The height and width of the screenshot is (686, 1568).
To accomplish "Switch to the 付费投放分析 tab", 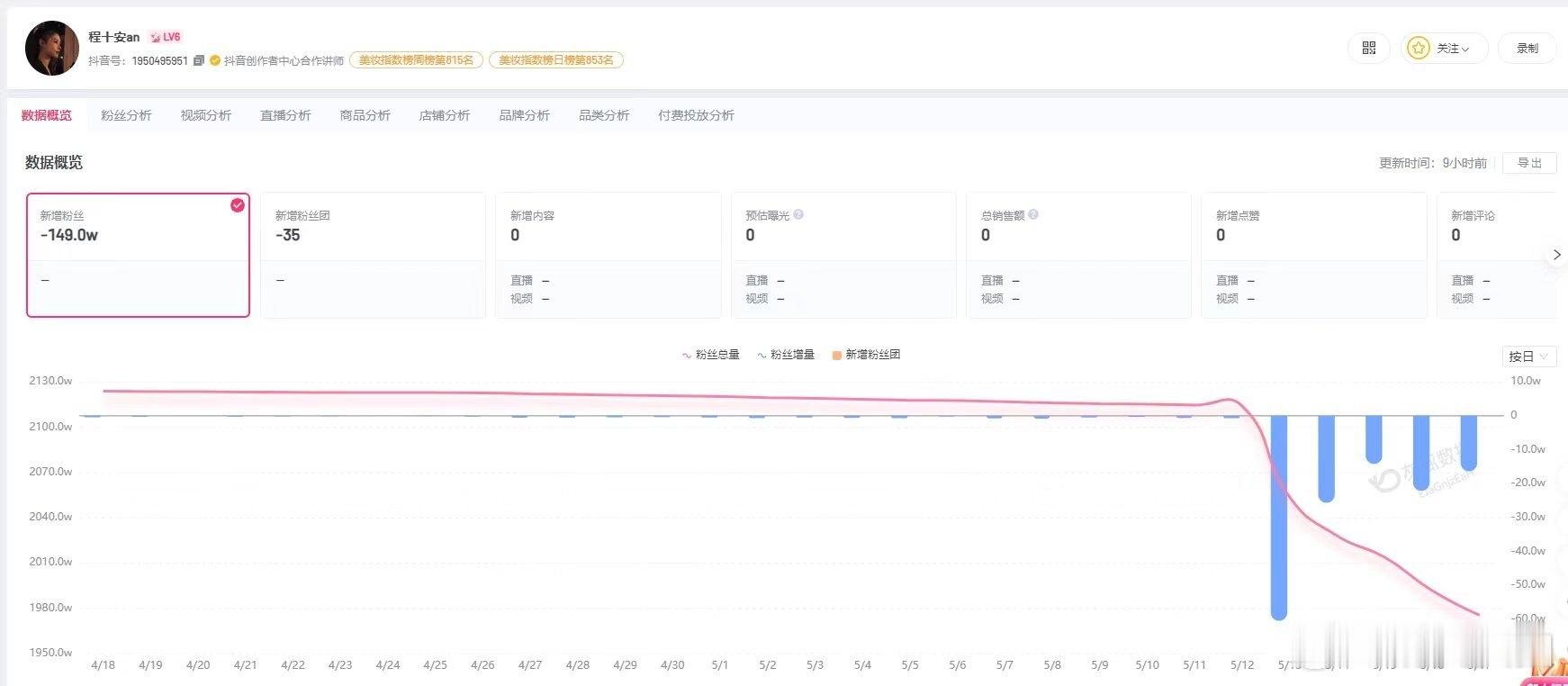I will [x=696, y=115].
